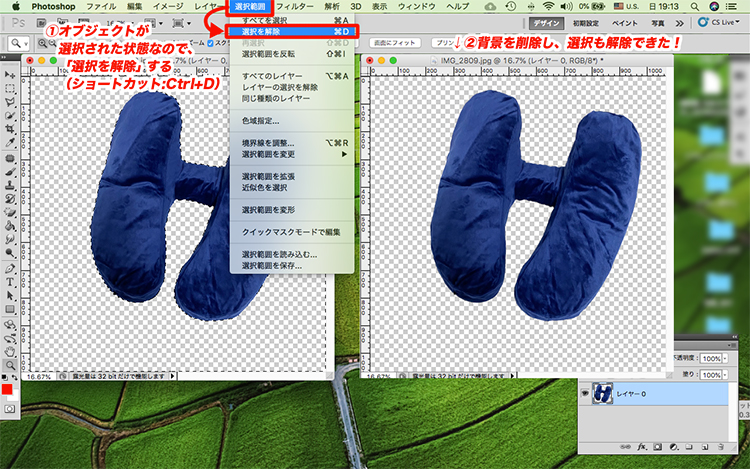Select the Spot Healing Brush tool

(x=10, y=158)
